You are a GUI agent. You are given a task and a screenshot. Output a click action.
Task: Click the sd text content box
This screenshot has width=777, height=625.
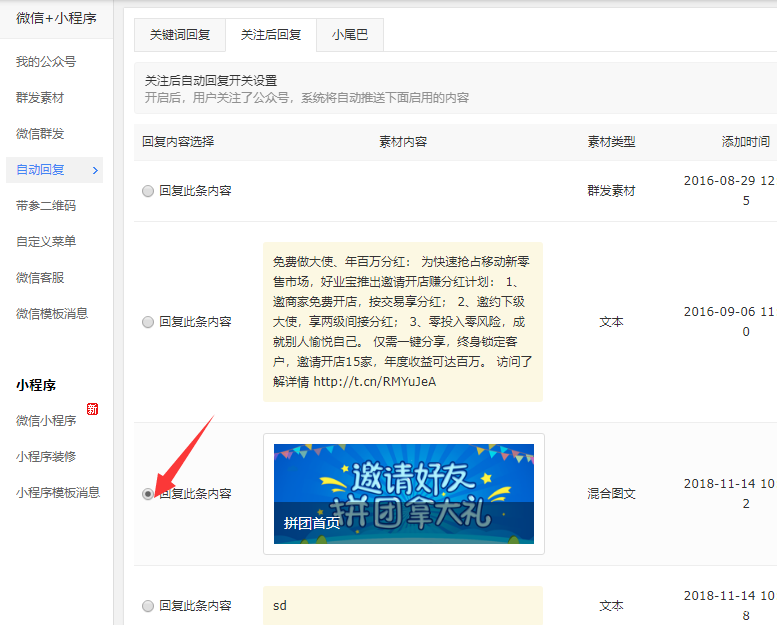click(403, 606)
